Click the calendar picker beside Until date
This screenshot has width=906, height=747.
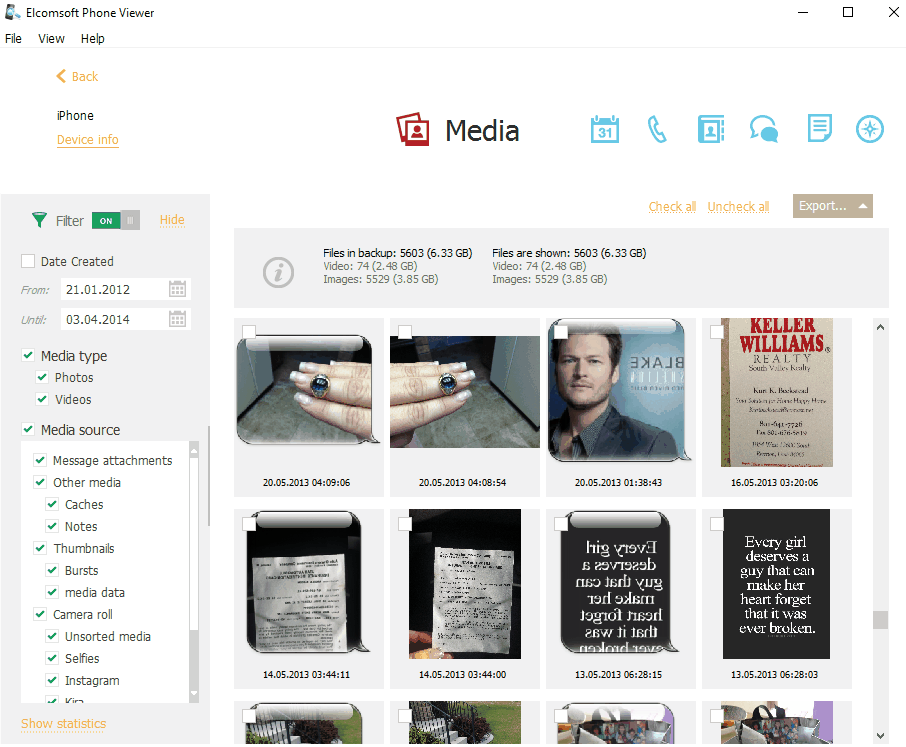(x=178, y=319)
